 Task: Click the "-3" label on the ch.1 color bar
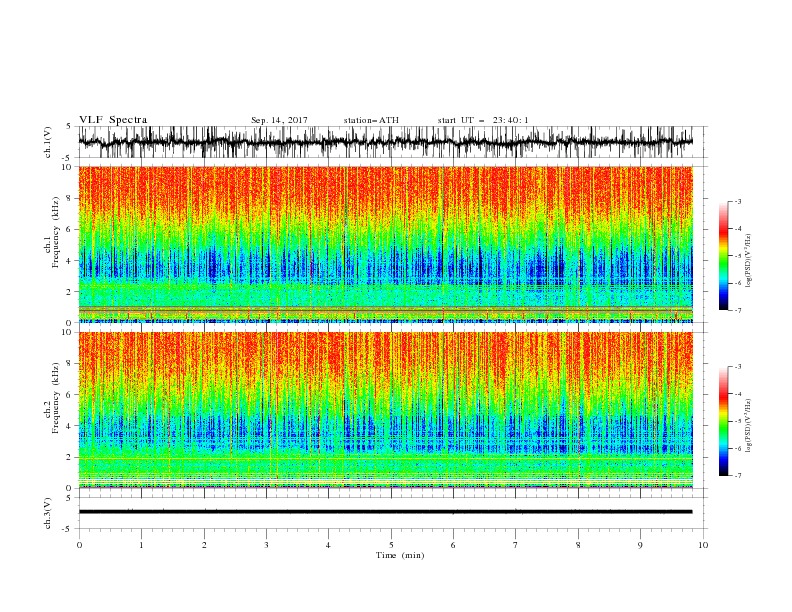click(x=738, y=202)
